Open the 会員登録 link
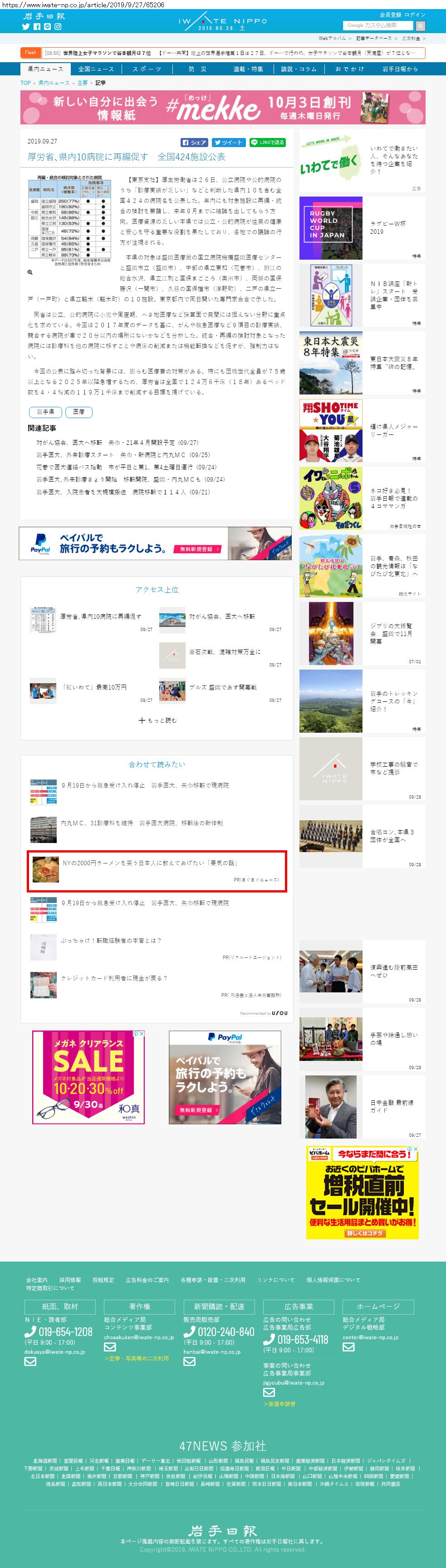 click(x=390, y=15)
